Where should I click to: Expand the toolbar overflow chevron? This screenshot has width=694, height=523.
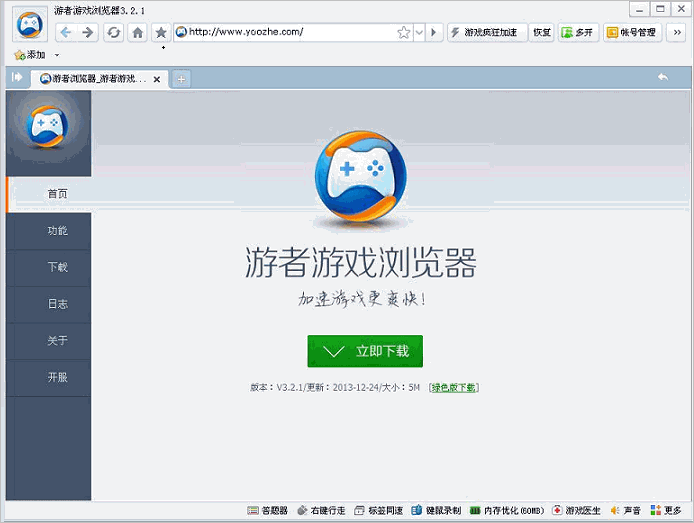(x=677, y=32)
